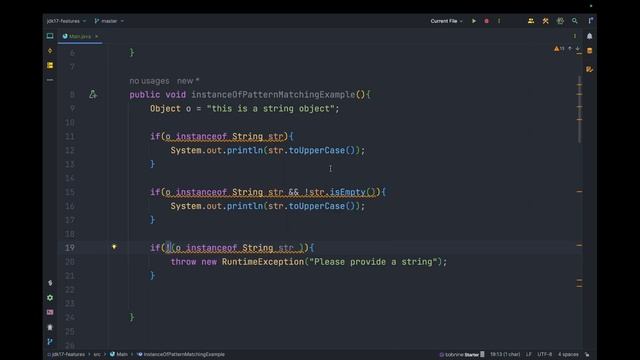Click the line 8 gutter marker icon

coord(93,95)
